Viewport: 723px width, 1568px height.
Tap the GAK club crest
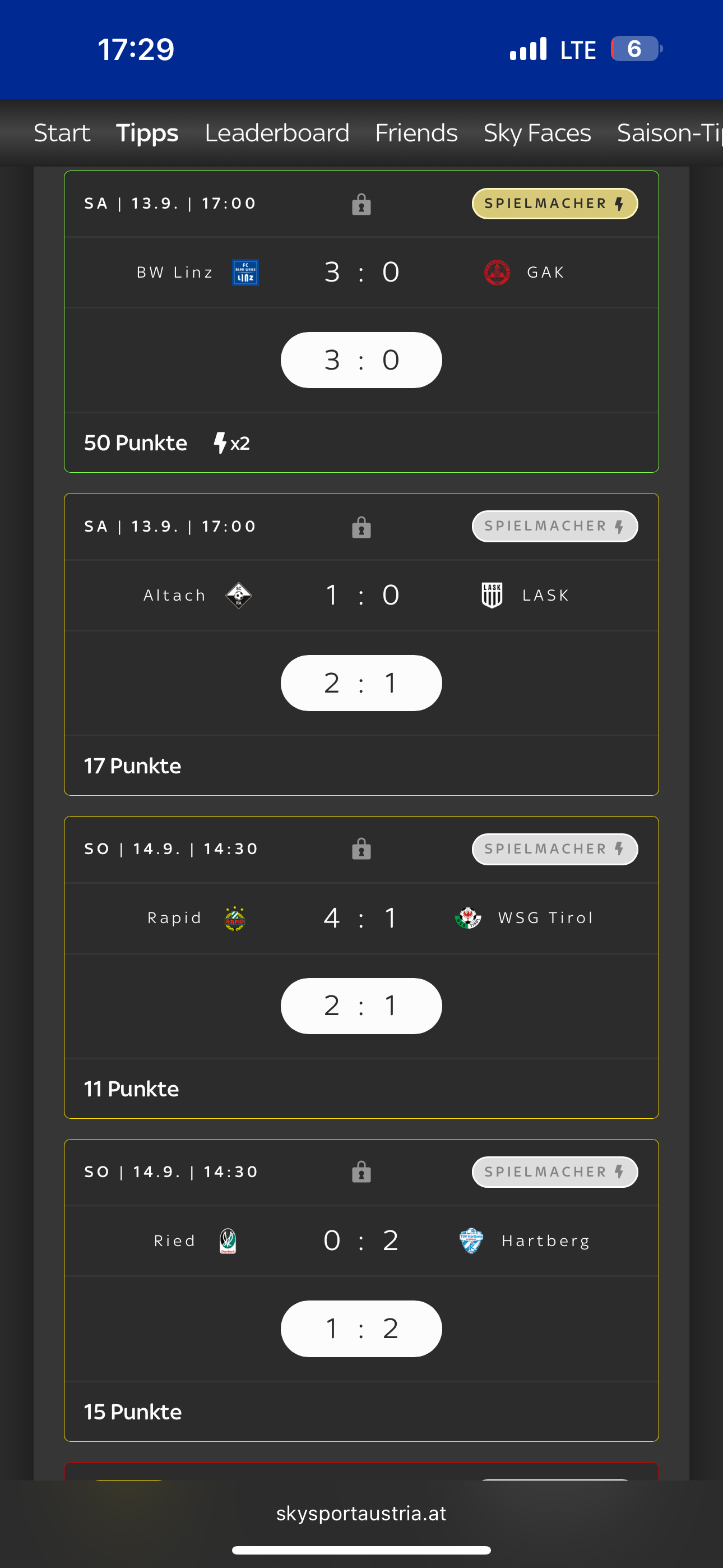click(497, 272)
